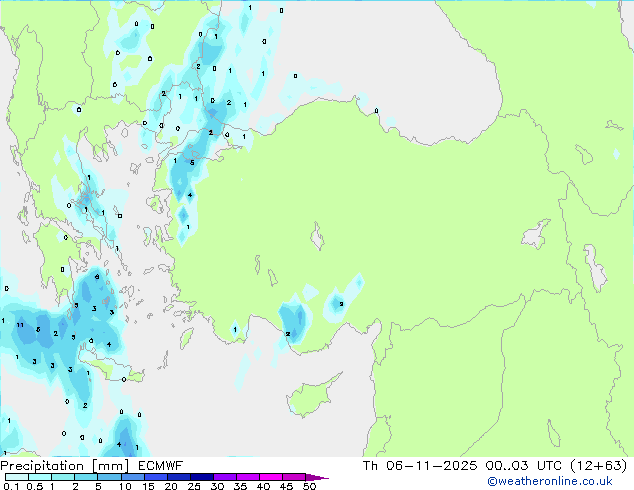634x490 pixels.
Task: Click the legend label '0.5'
Action: click(x=35, y=486)
